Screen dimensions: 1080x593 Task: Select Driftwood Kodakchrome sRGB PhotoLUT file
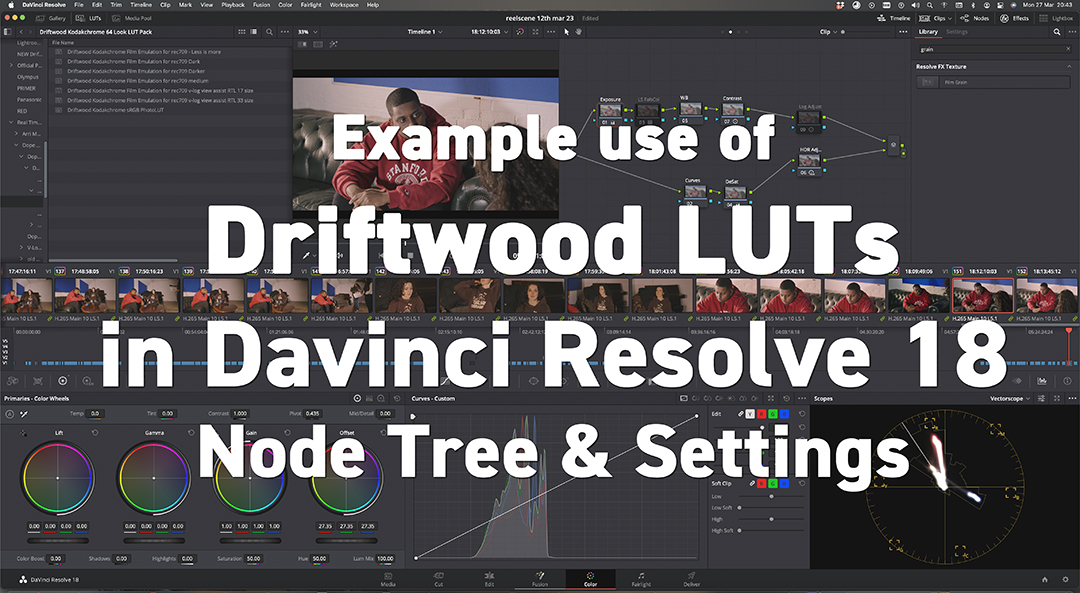(x=115, y=110)
